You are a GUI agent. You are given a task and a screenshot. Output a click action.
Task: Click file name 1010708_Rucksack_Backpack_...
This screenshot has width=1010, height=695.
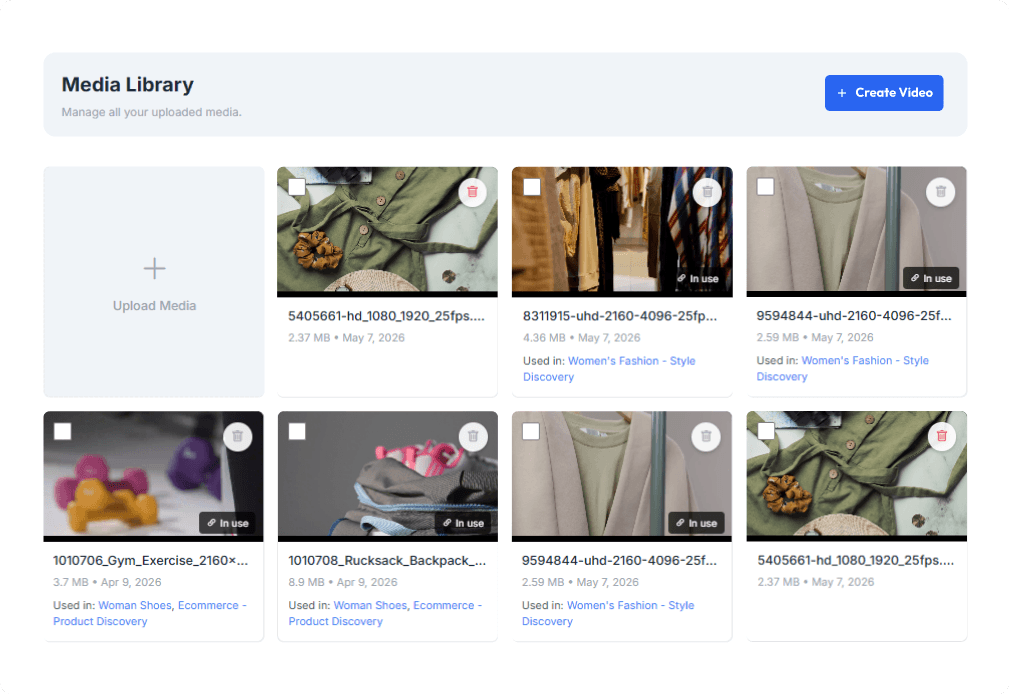(x=387, y=561)
